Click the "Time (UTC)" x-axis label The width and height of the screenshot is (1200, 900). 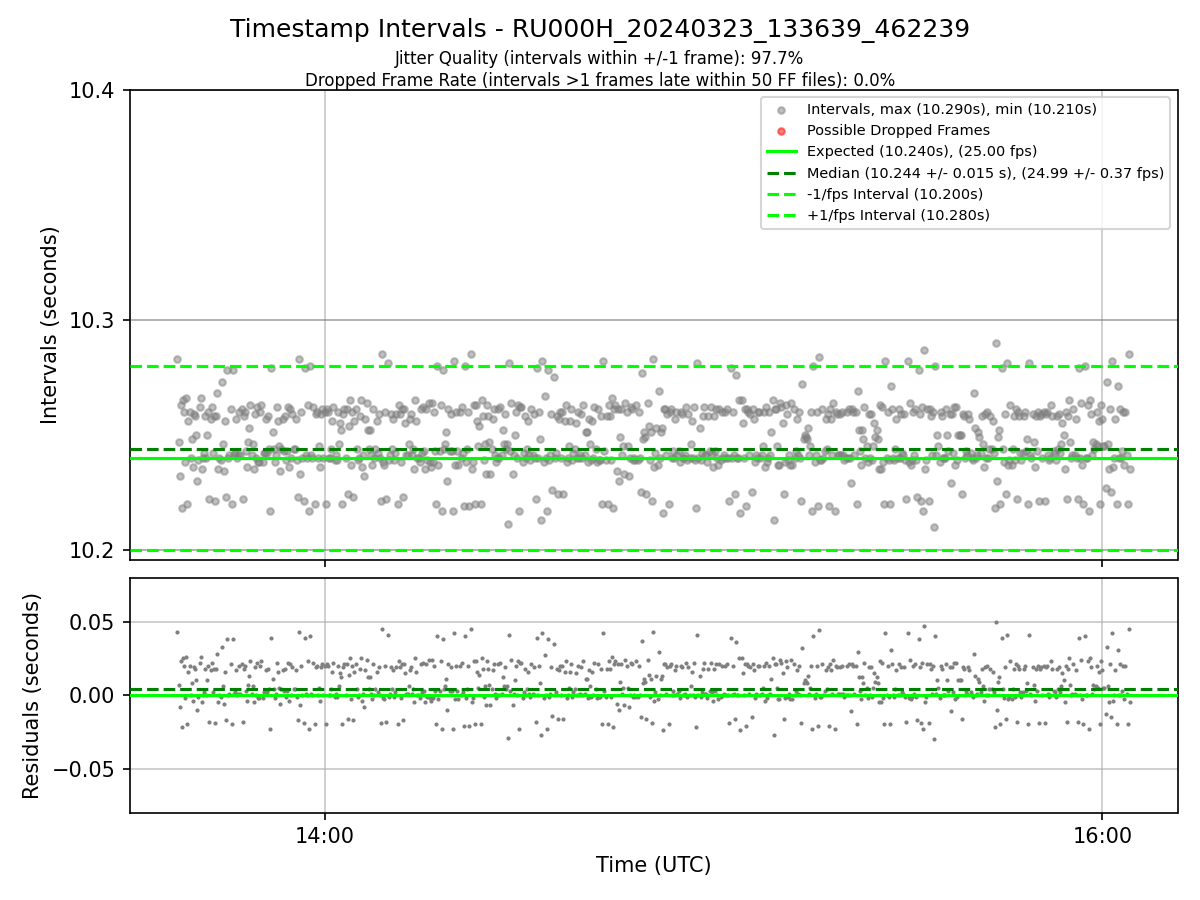pos(653,865)
